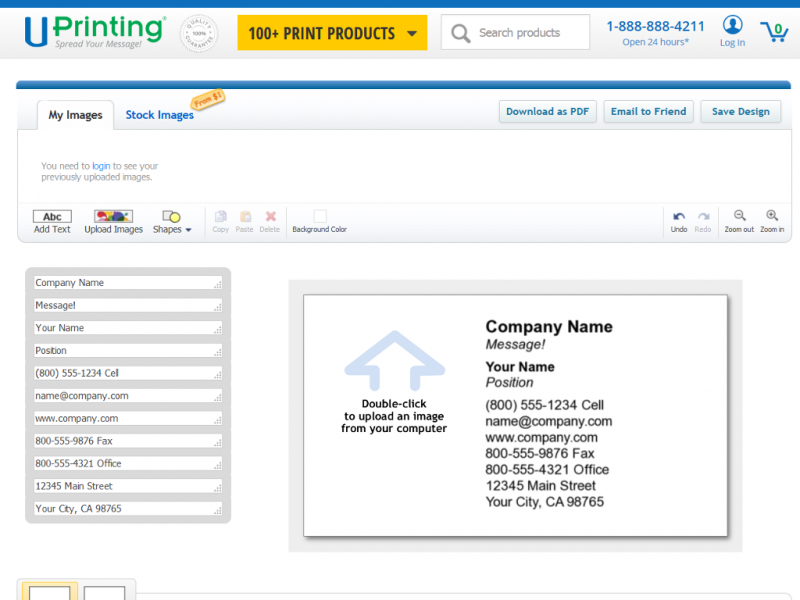The image size is (800, 600).
Task: Click the Undo arrow icon
Action: click(x=679, y=216)
